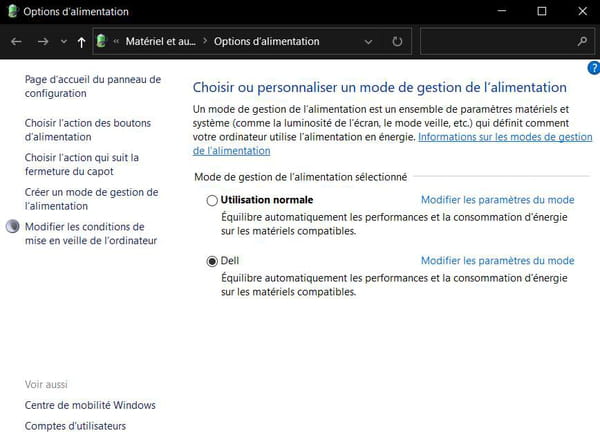Select the Dell power plan radio button
600x442 pixels.
point(212,261)
